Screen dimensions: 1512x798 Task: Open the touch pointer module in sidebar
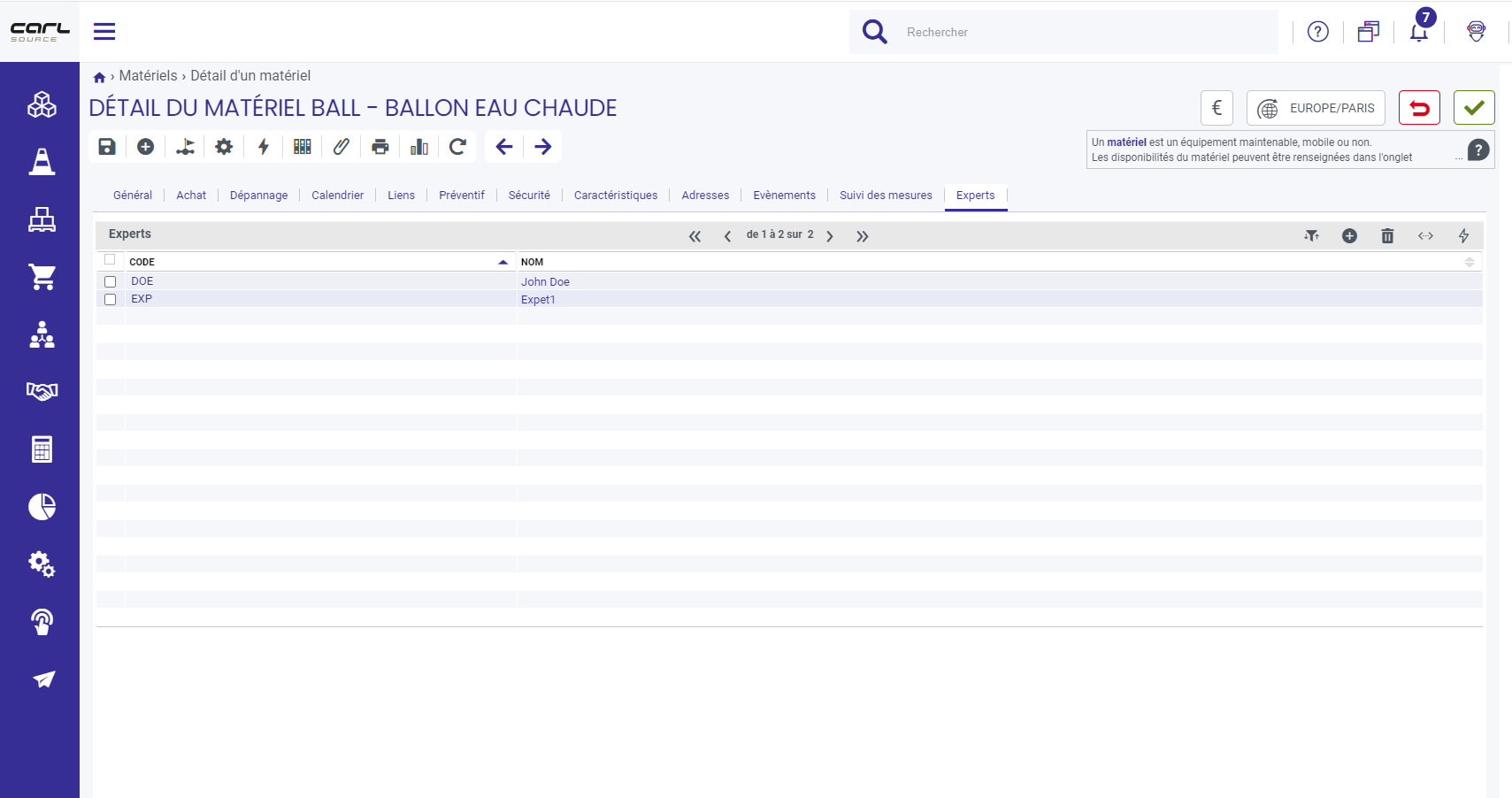(x=42, y=622)
